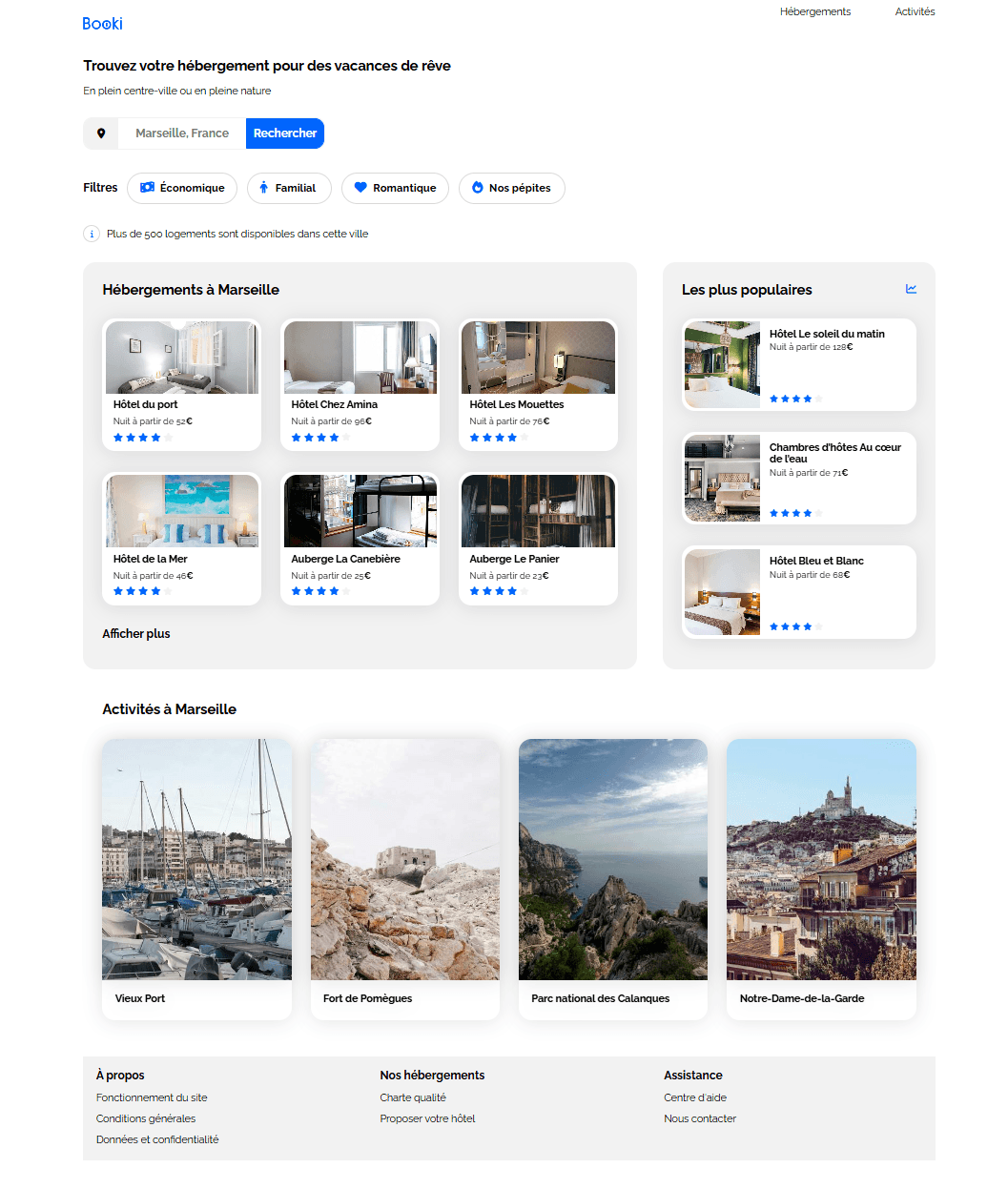Open the Notre-Dame-de-la-Garde activity card
The width and height of the screenshot is (1008, 1189).
[821, 879]
